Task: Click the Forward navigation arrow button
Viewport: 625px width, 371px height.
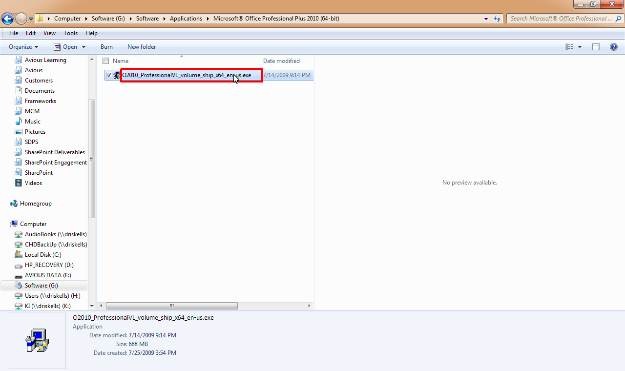Action: pyautogui.click(x=21, y=18)
